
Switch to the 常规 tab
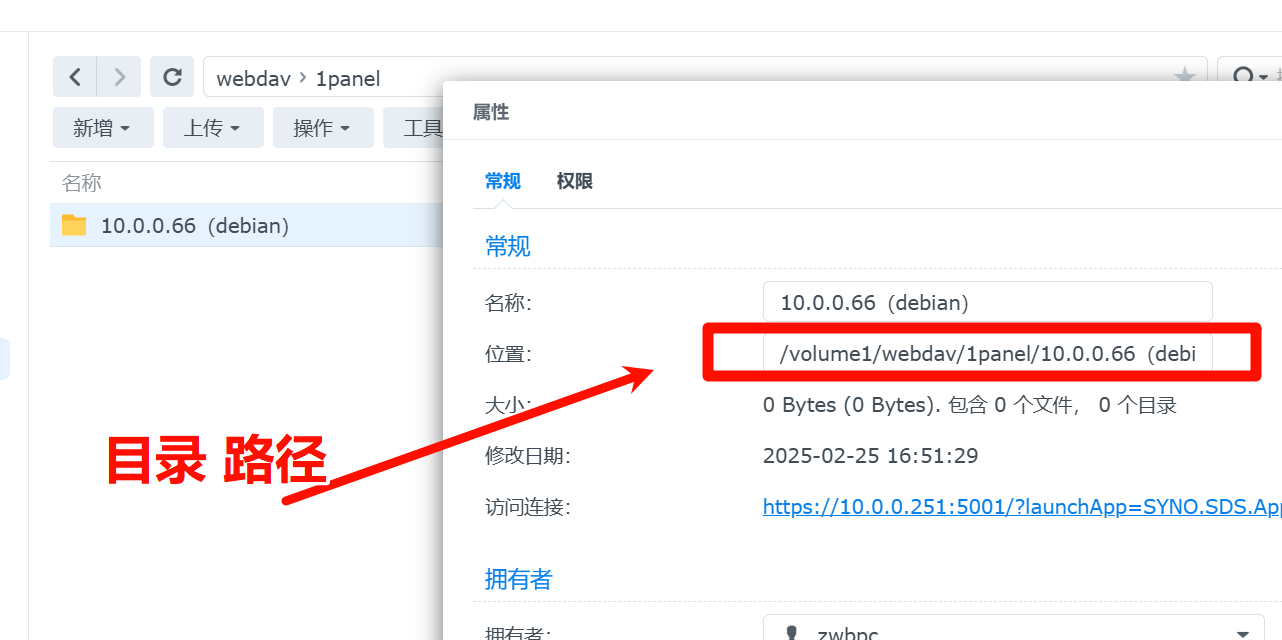pos(502,181)
